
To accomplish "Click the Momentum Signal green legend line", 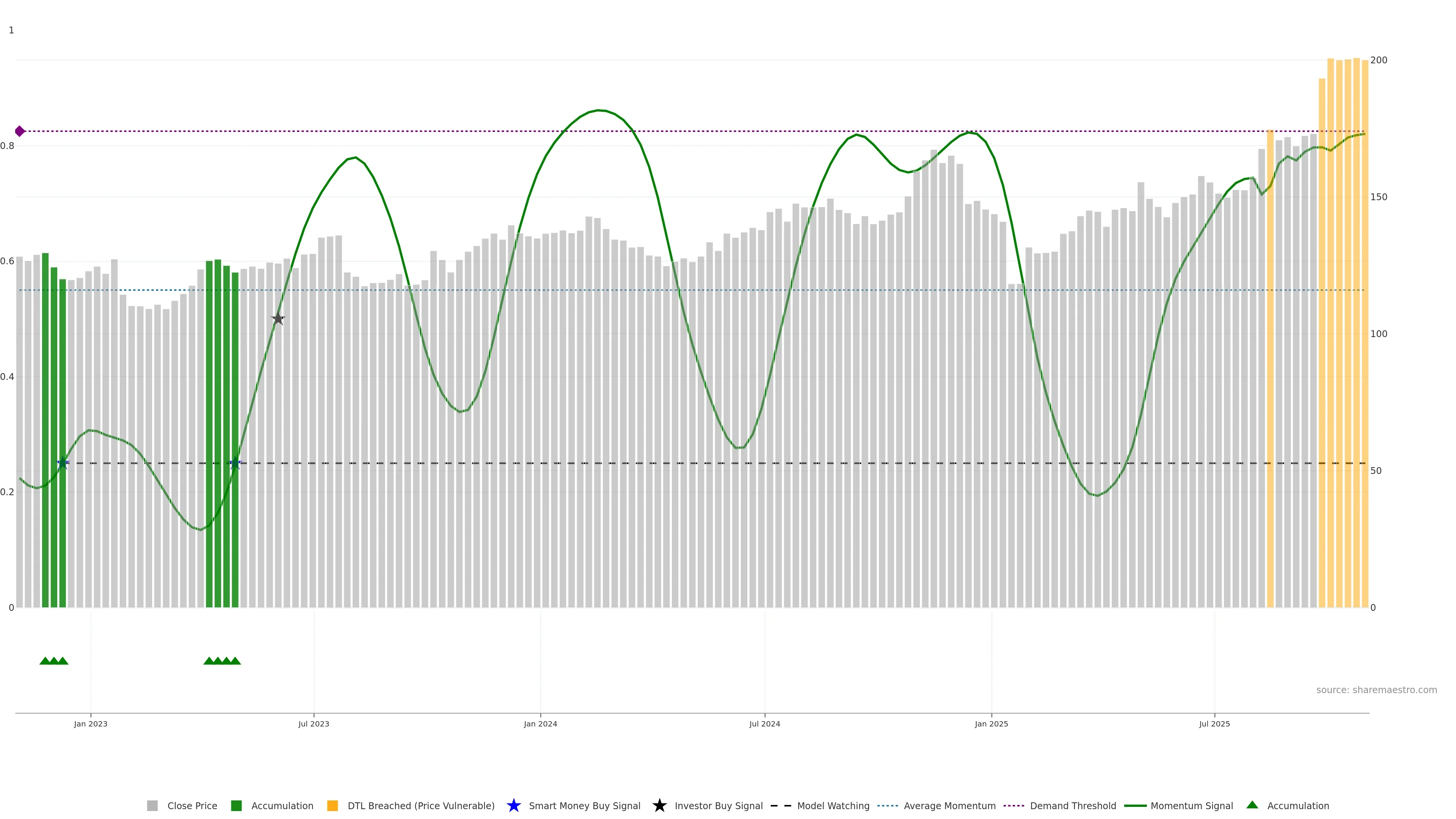I will 1135,805.
